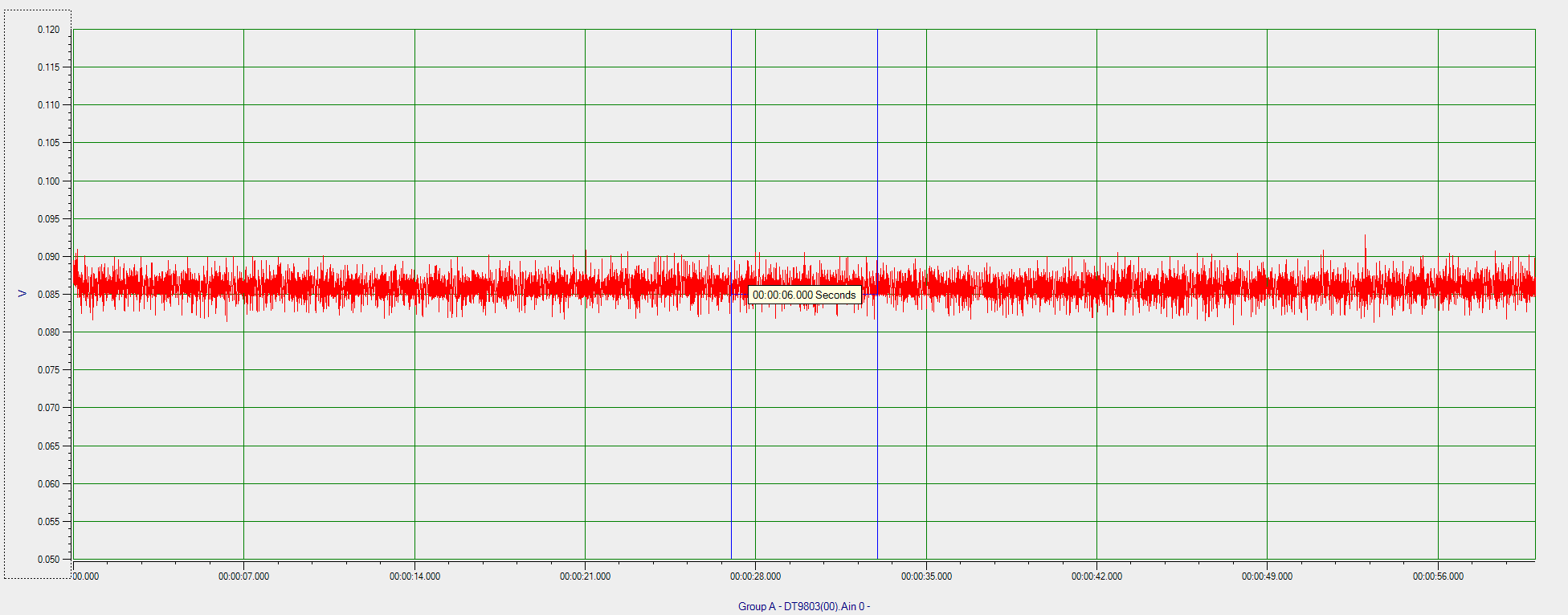Click the 00:00:56.000 time axis label
Viewport: 1568px width, 615px height.
(1438, 576)
